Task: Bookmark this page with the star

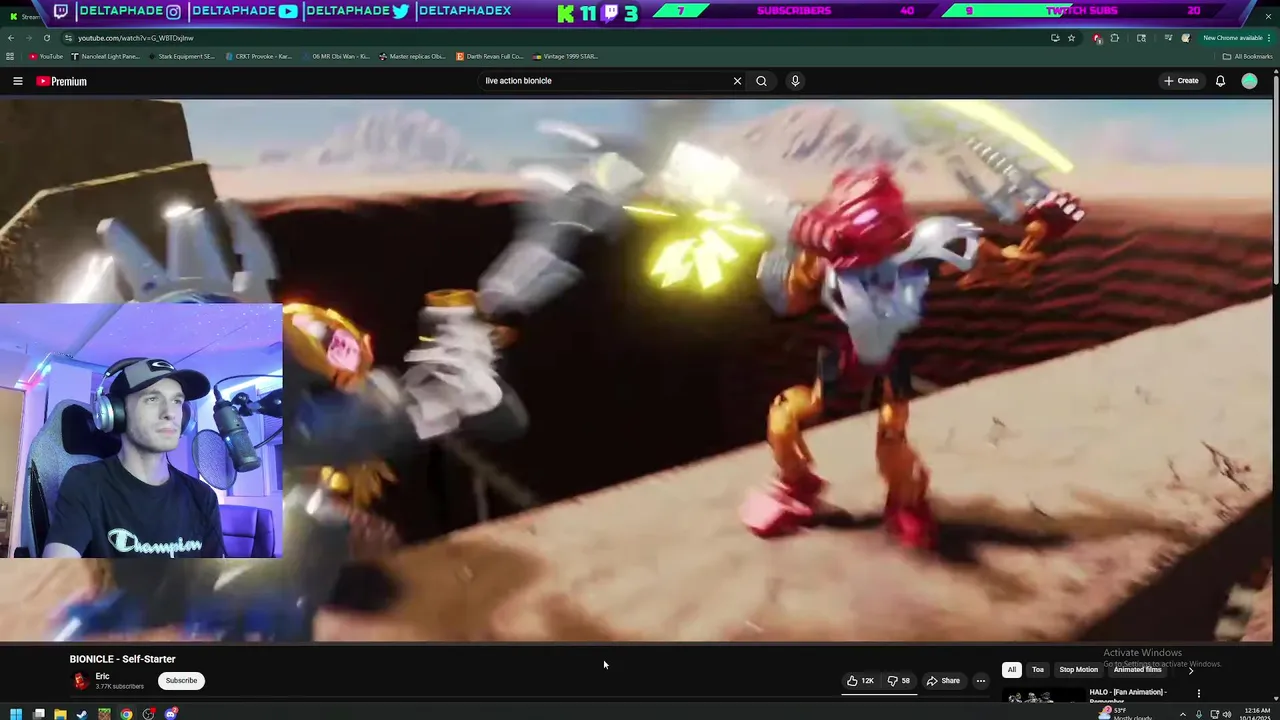Action: click(1071, 38)
